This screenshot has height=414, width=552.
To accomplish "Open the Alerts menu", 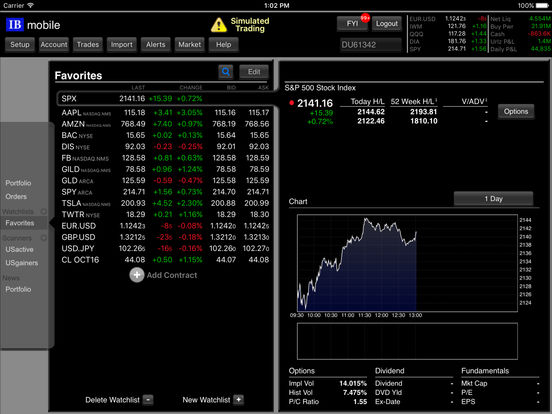I will point(156,45).
